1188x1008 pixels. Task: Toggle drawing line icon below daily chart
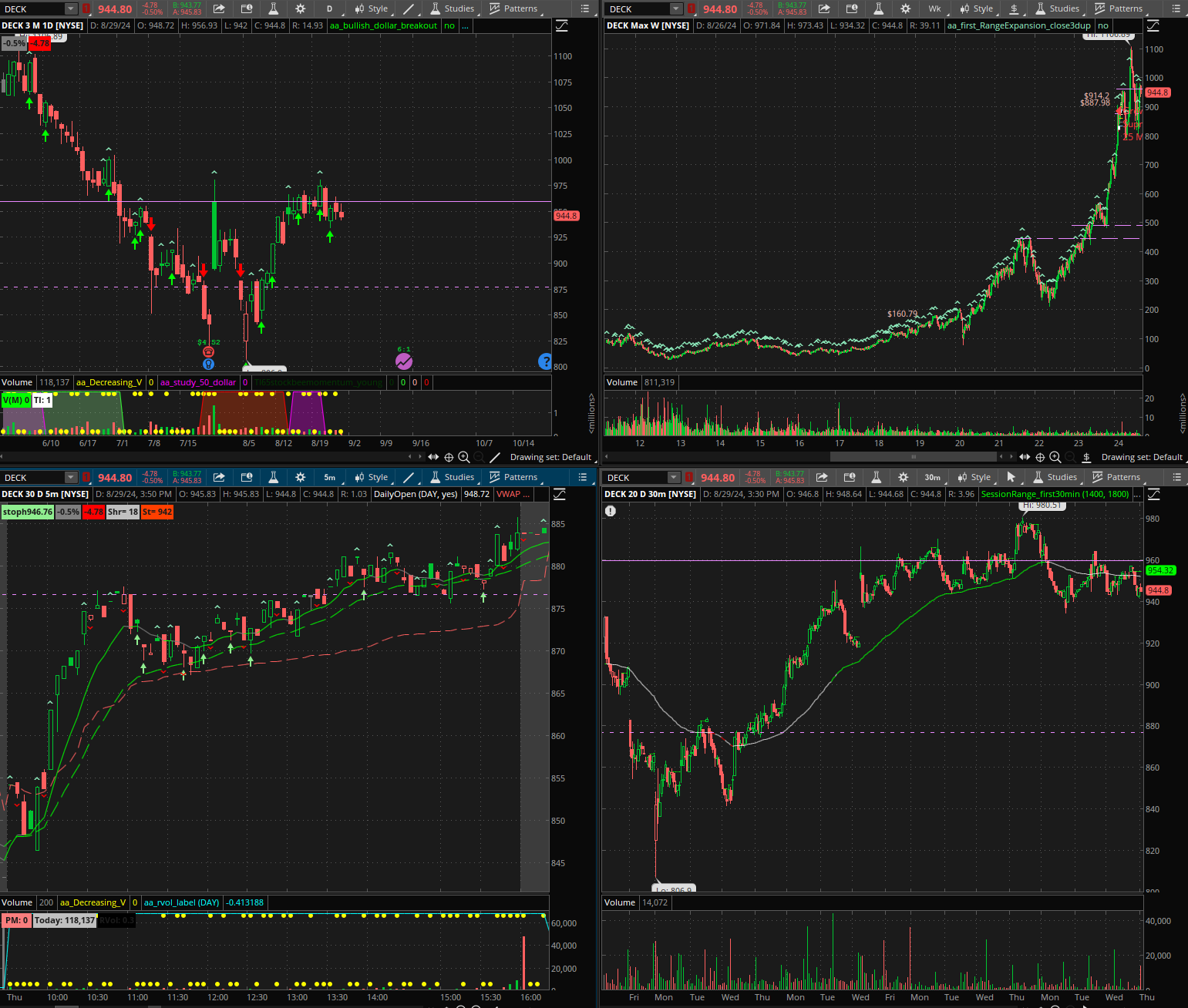tap(495, 457)
